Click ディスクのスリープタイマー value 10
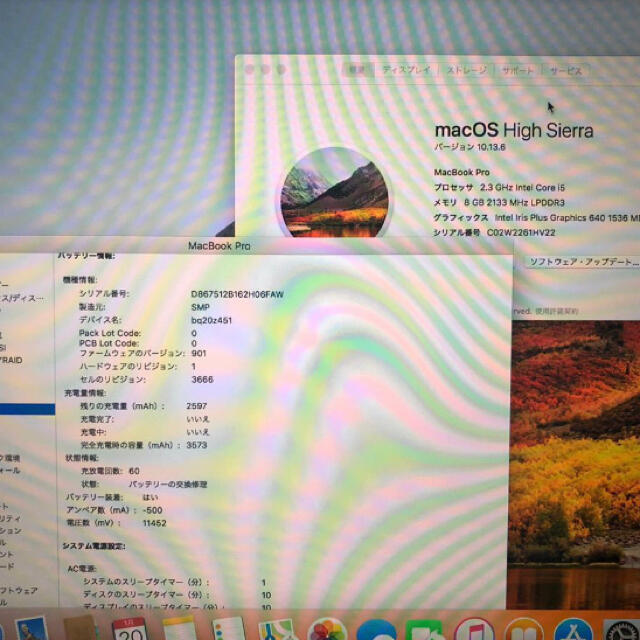 click(x=267, y=596)
